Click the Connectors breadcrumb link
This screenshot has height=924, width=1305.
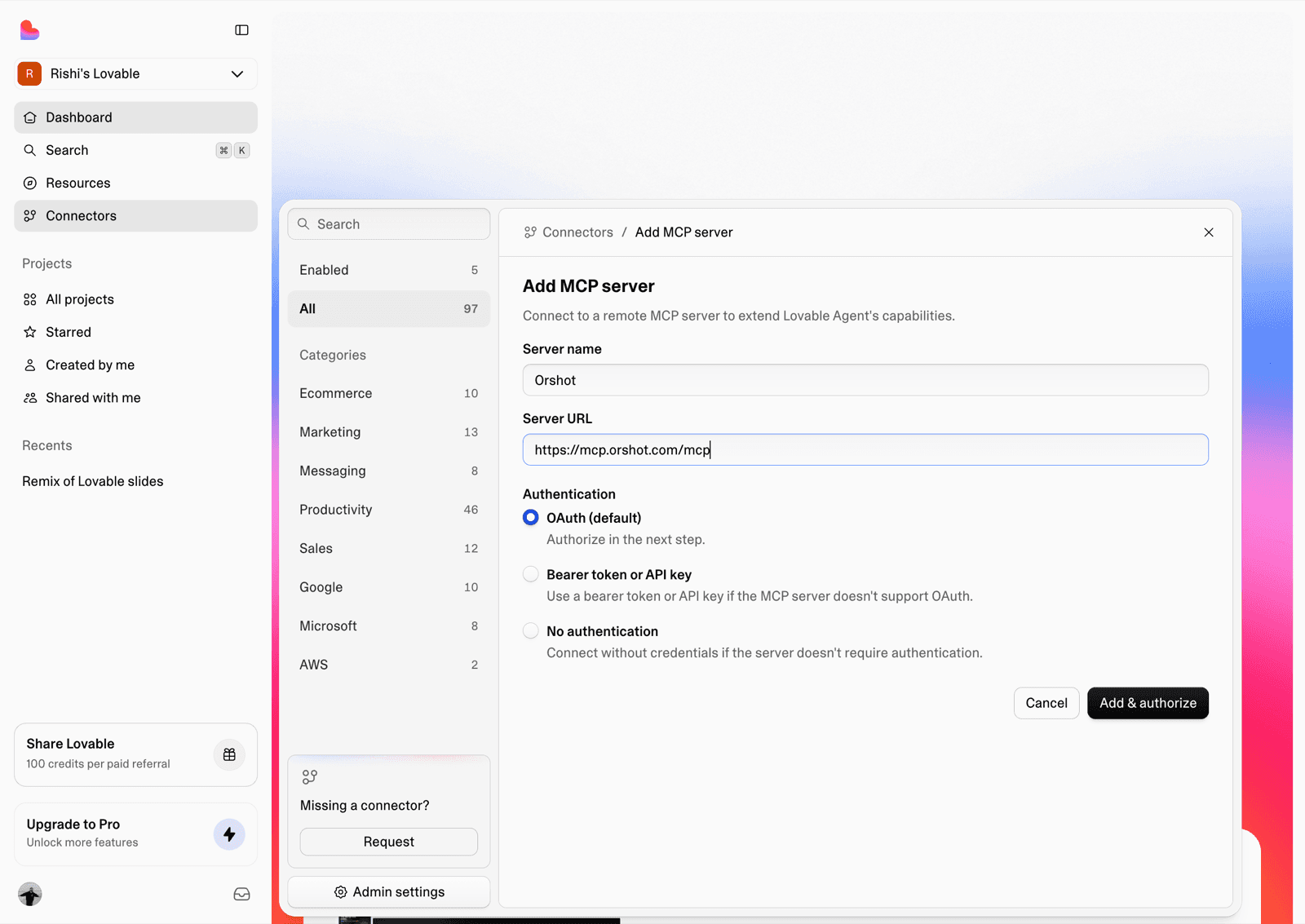[577, 232]
